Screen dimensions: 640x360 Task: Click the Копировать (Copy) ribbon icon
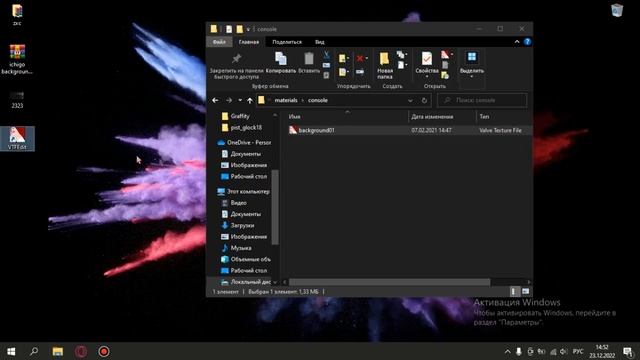[280, 62]
